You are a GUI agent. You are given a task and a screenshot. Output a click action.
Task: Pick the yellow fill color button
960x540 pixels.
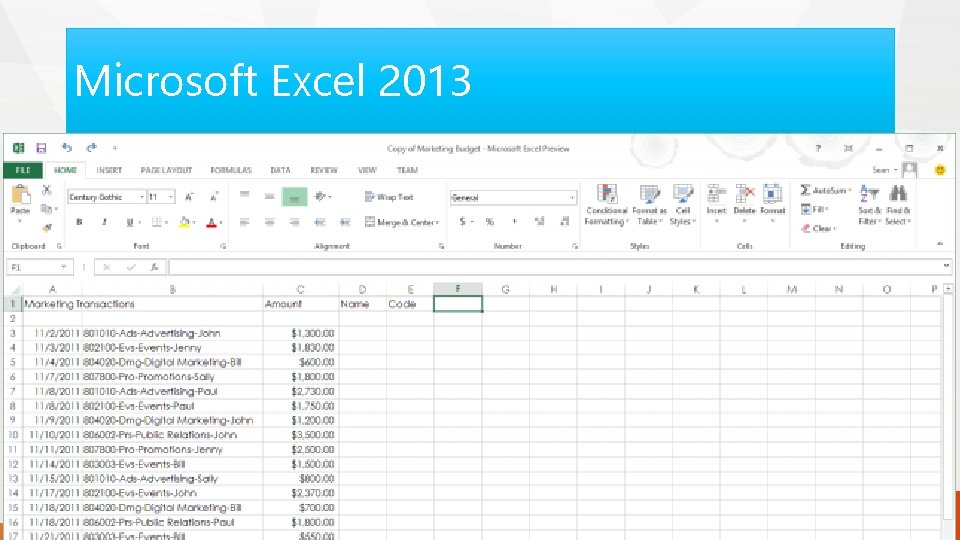184,222
